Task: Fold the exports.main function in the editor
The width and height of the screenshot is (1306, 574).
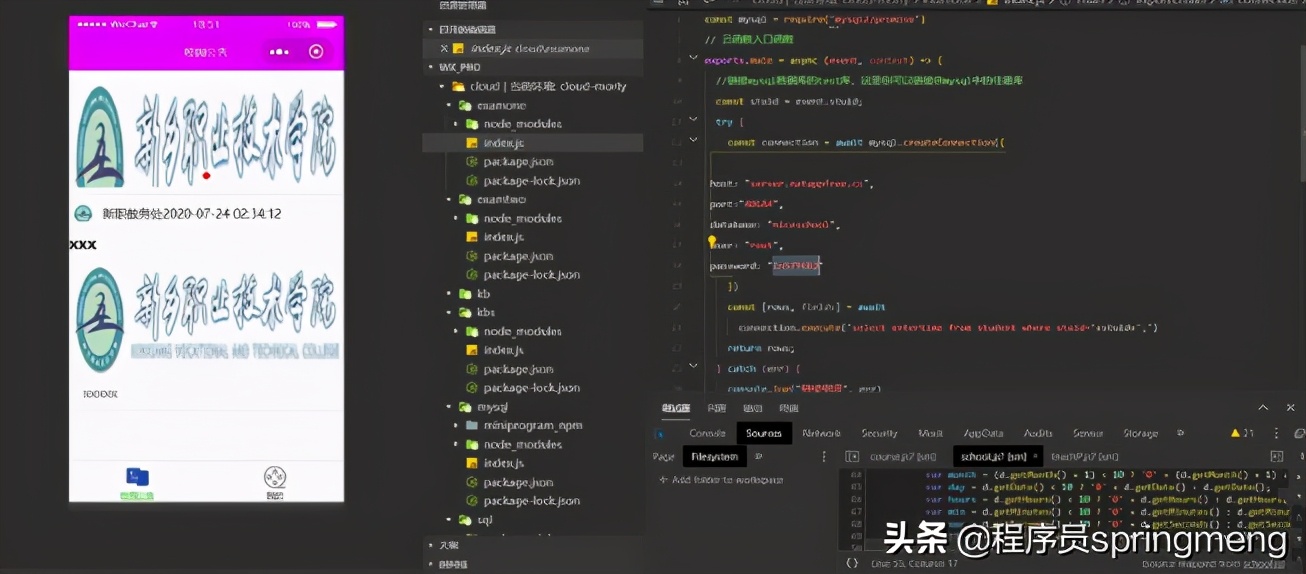Action: pyautogui.click(x=693, y=59)
